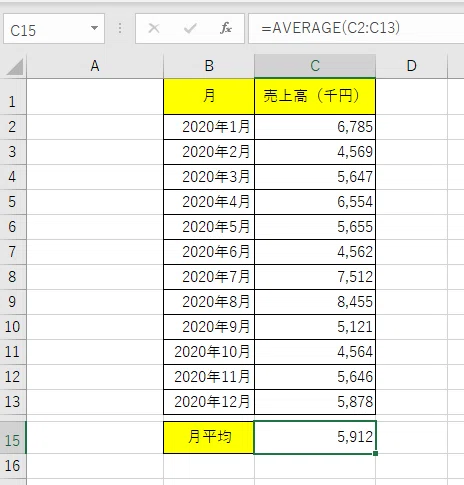Select row 7 header
This screenshot has height=485, width=464.
13,252
